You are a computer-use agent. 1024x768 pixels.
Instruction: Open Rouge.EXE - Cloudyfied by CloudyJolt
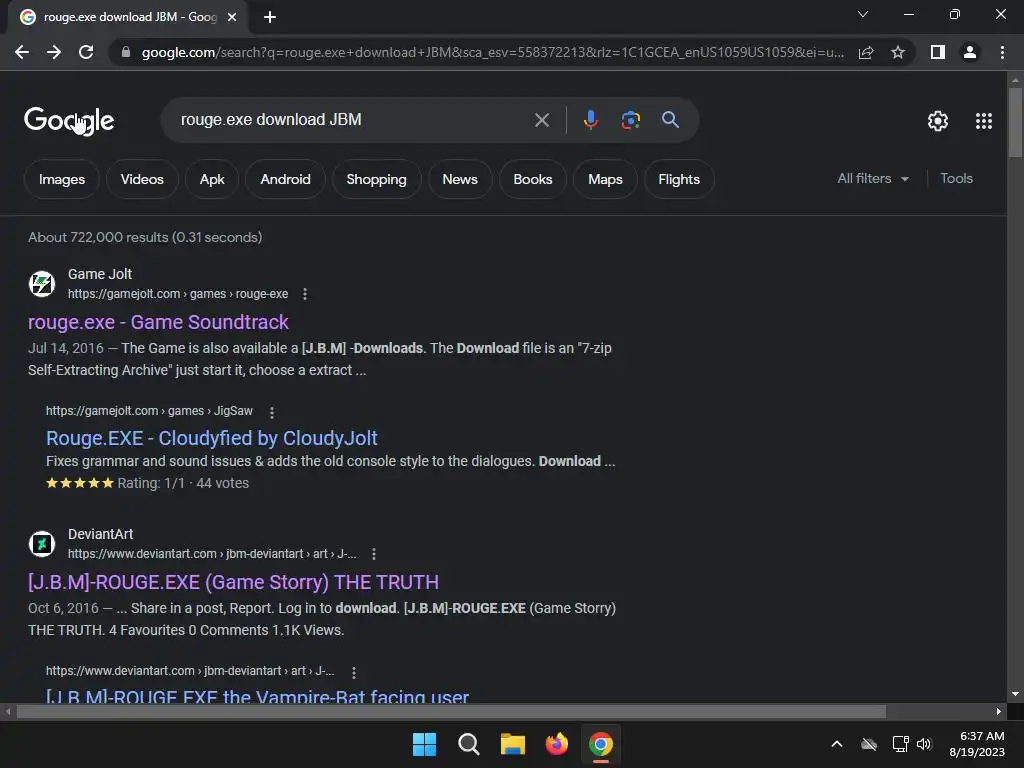click(212, 438)
